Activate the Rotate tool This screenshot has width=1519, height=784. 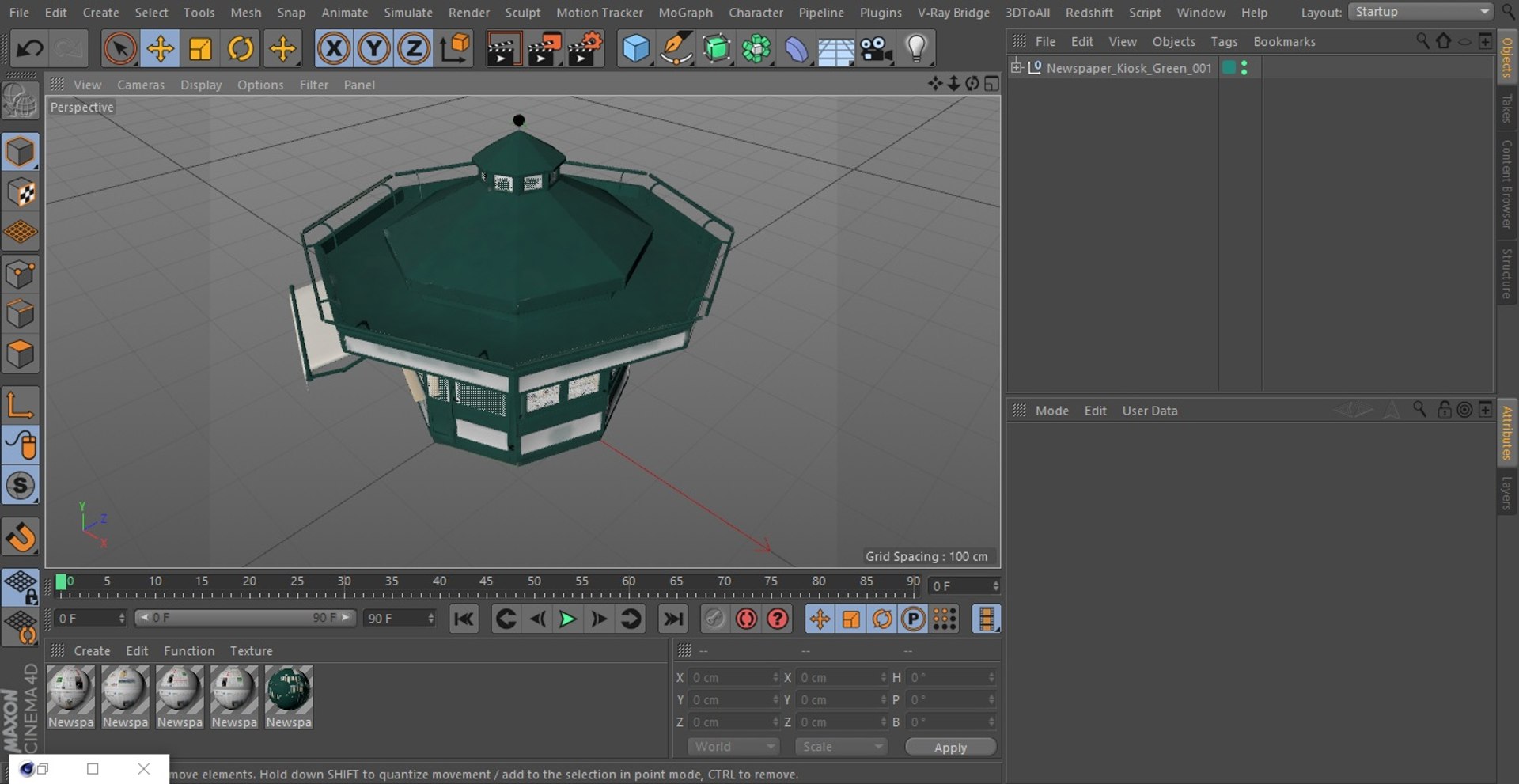241,49
